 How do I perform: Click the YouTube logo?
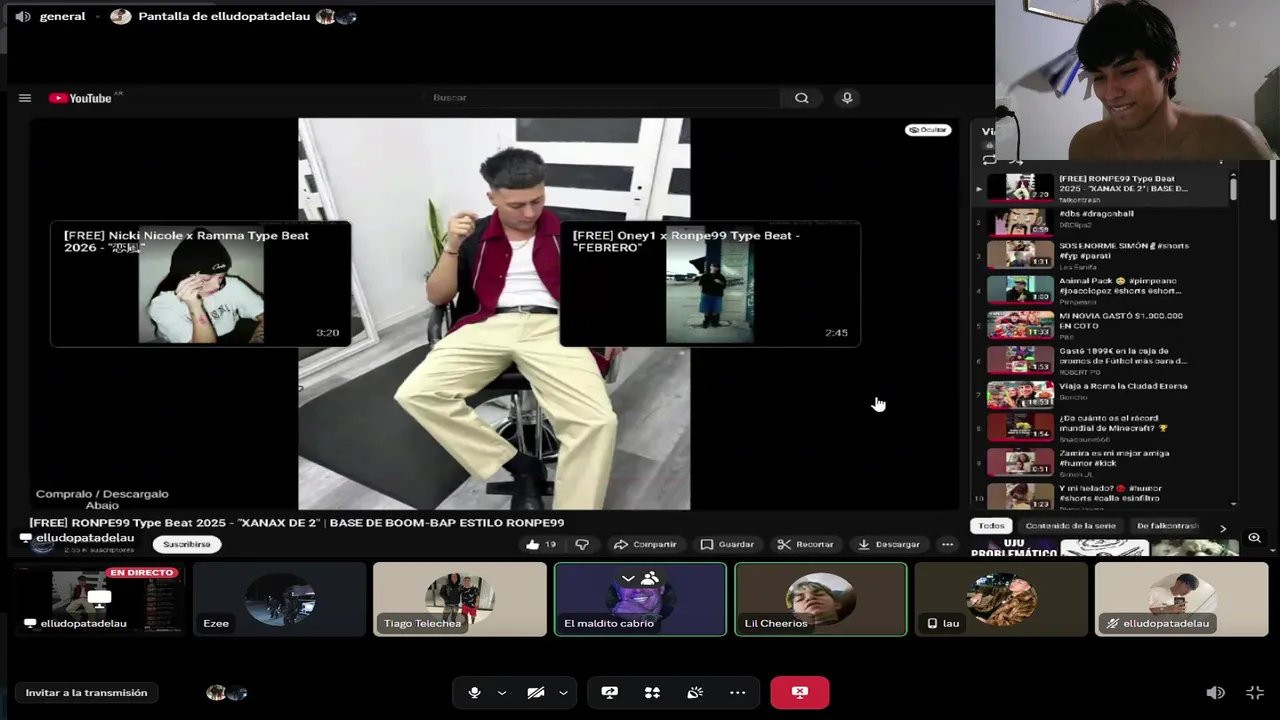click(81, 98)
